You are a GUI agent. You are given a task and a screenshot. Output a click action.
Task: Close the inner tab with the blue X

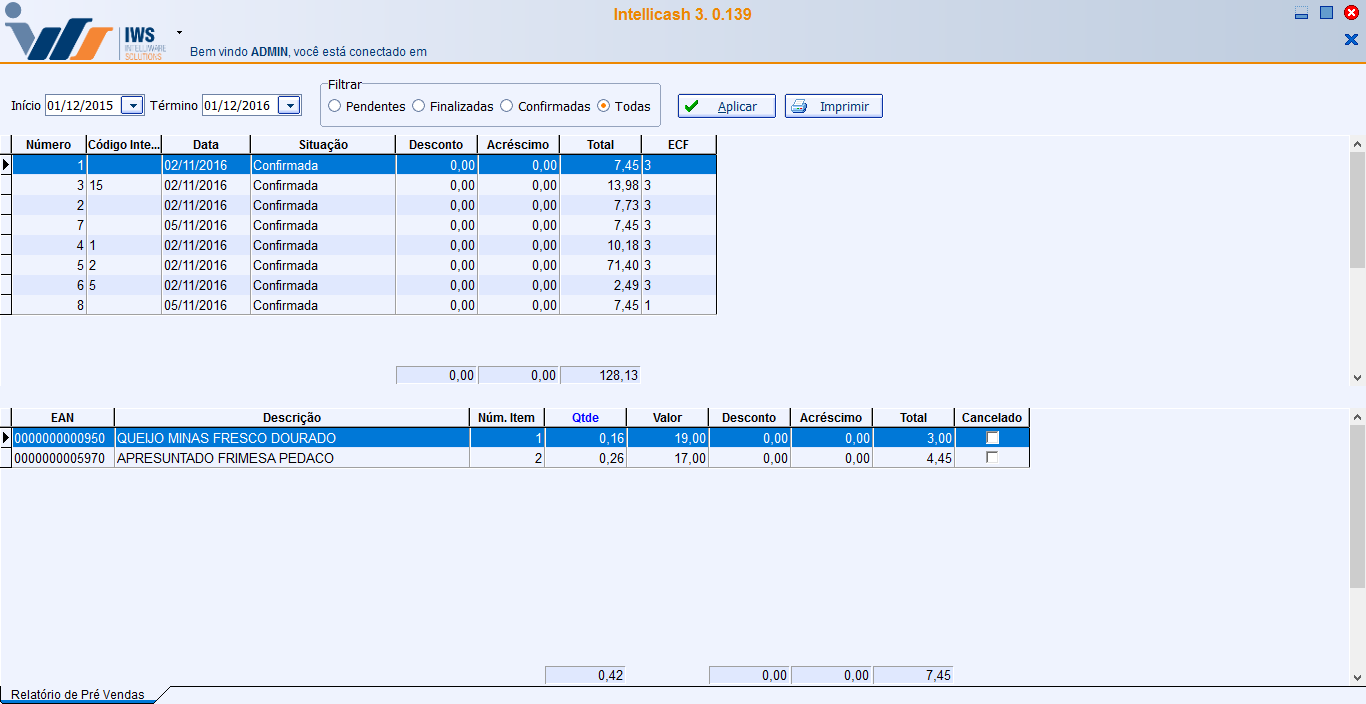[1351, 40]
